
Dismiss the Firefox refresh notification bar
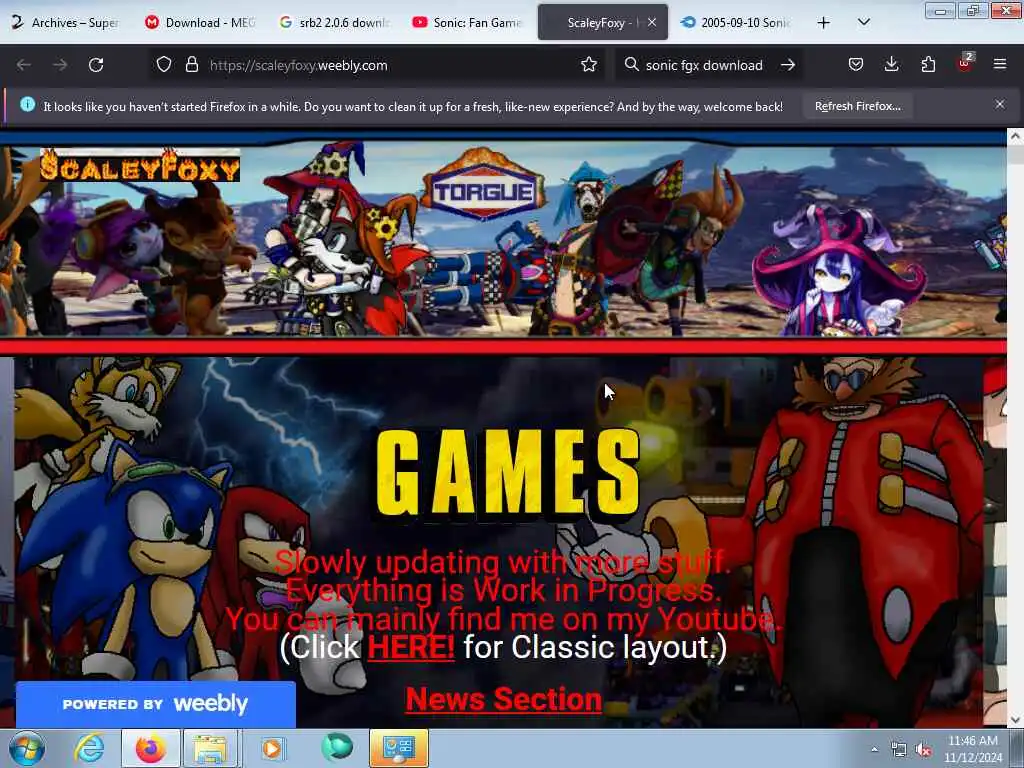[x=1000, y=104]
